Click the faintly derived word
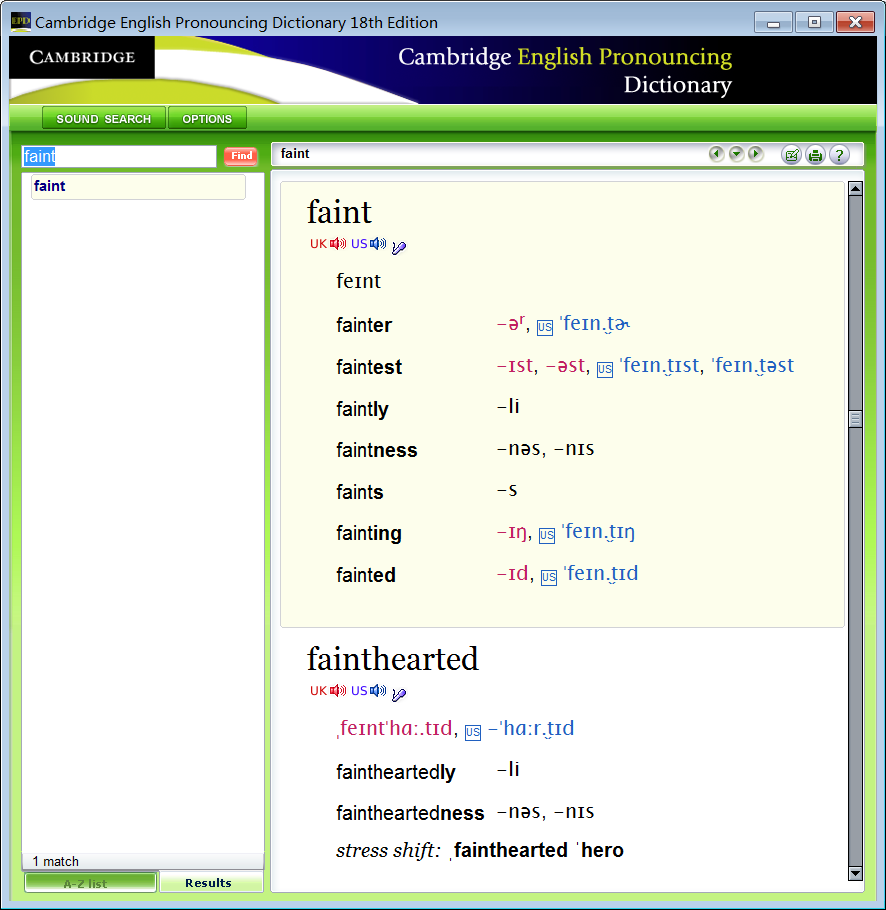This screenshot has height=910, width=886. 363,409
